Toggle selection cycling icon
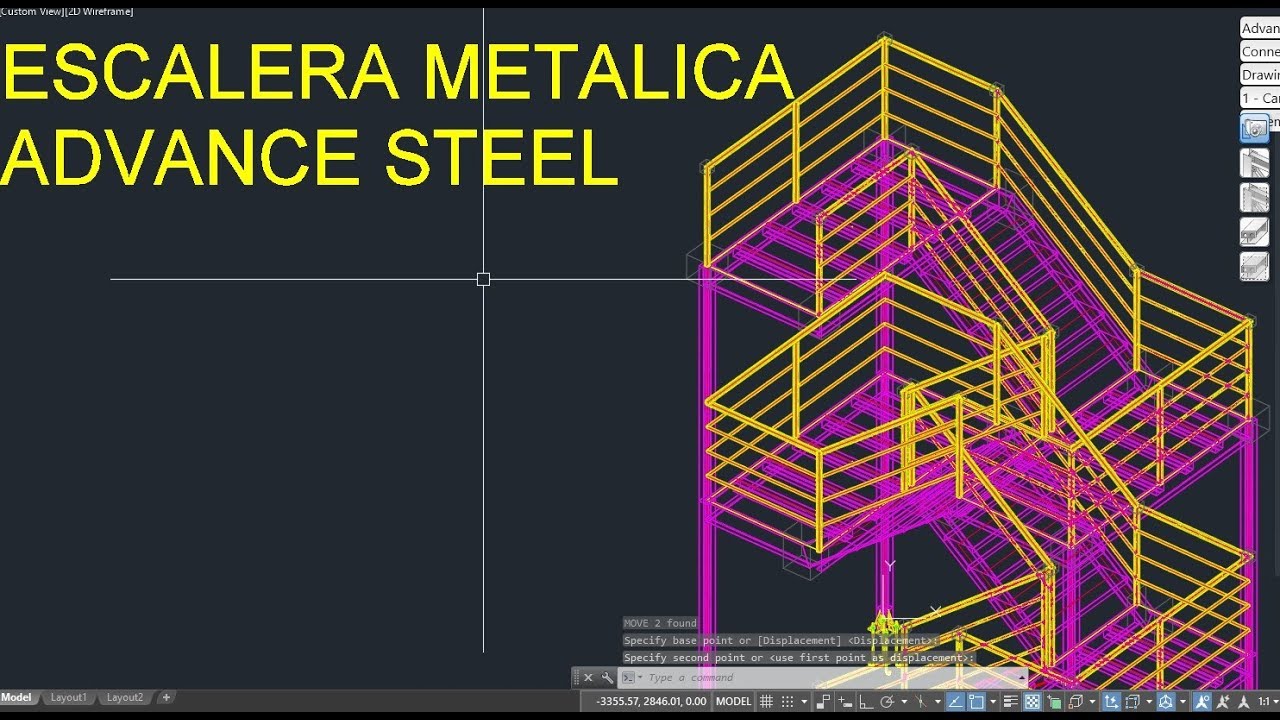 click(1055, 701)
